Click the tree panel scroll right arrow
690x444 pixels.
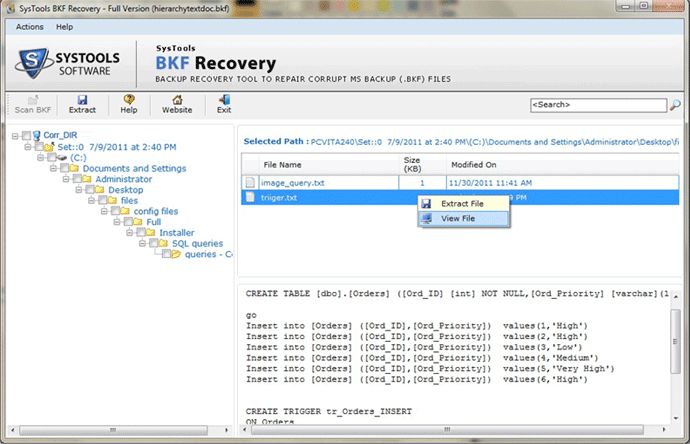click(227, 430)
